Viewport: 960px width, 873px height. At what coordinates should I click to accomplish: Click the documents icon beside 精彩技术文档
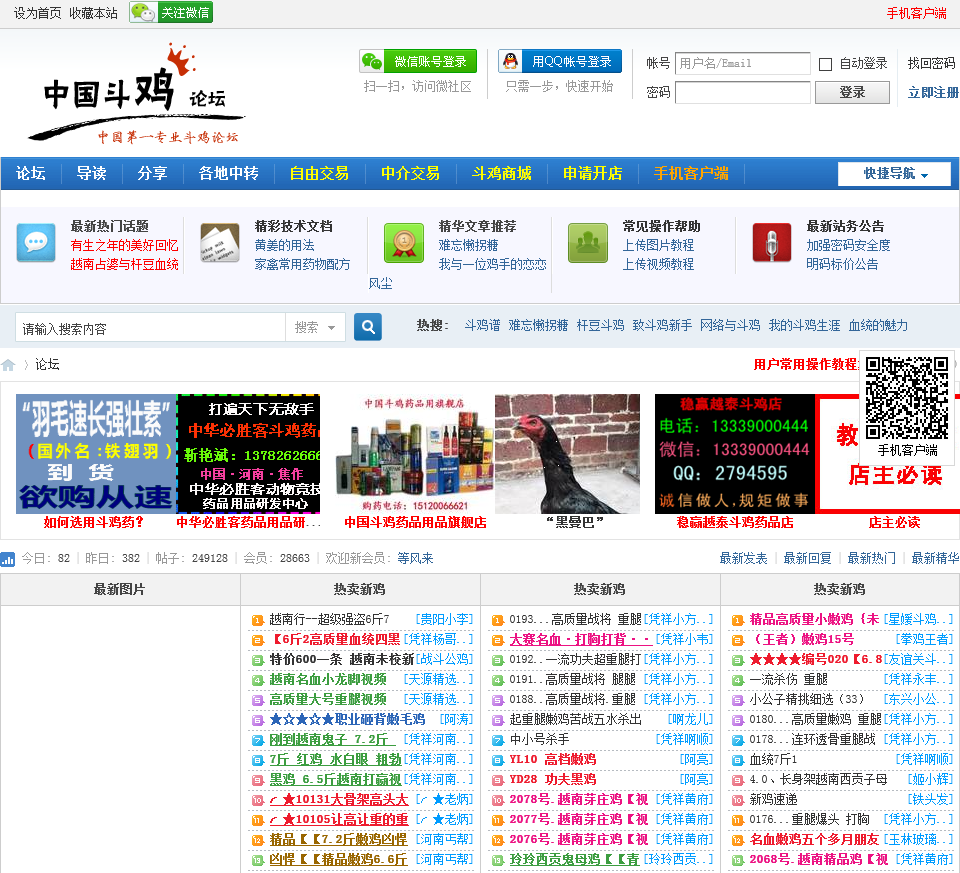click(220, 243)
